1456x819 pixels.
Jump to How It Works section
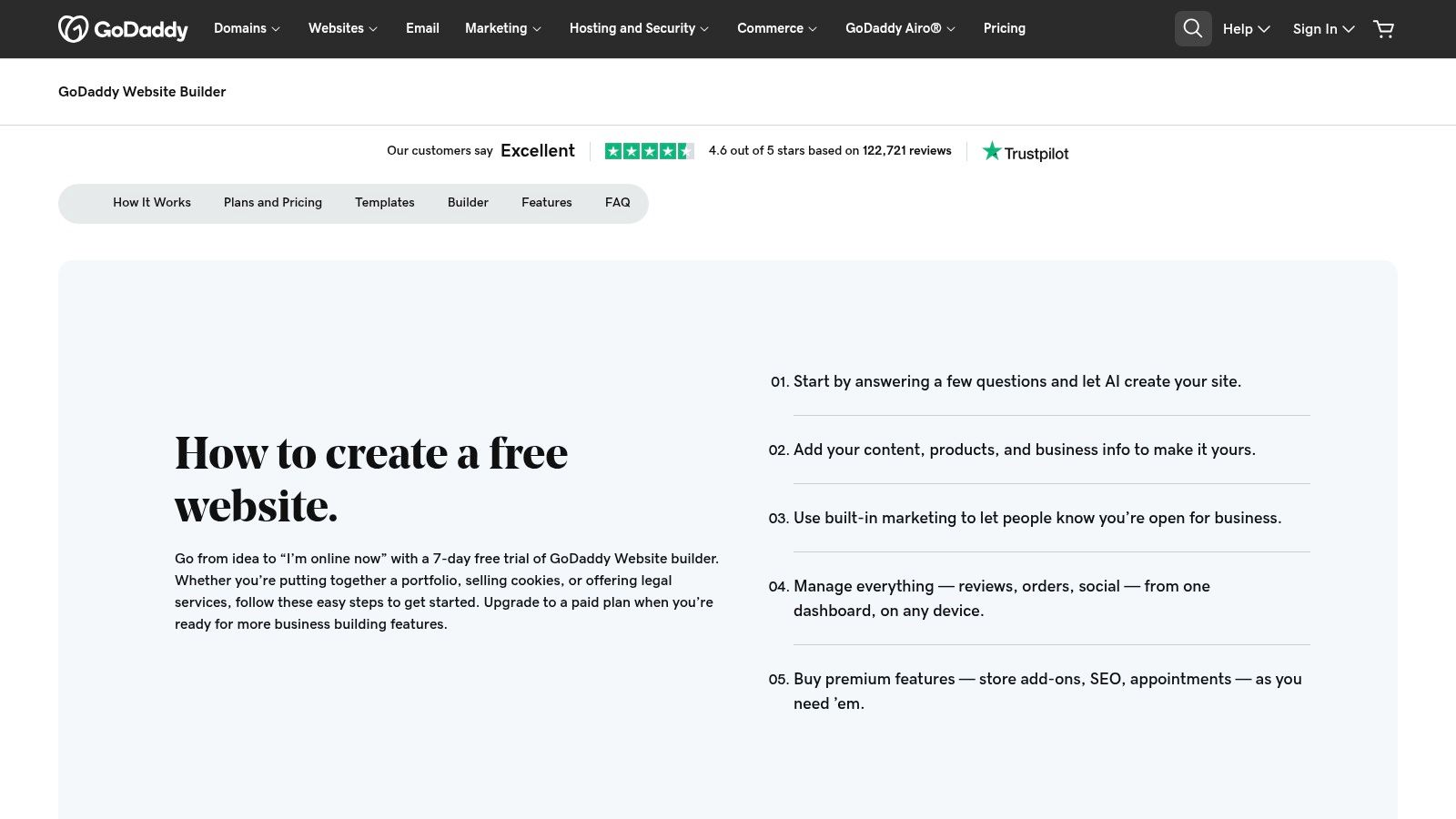point(152,203)
